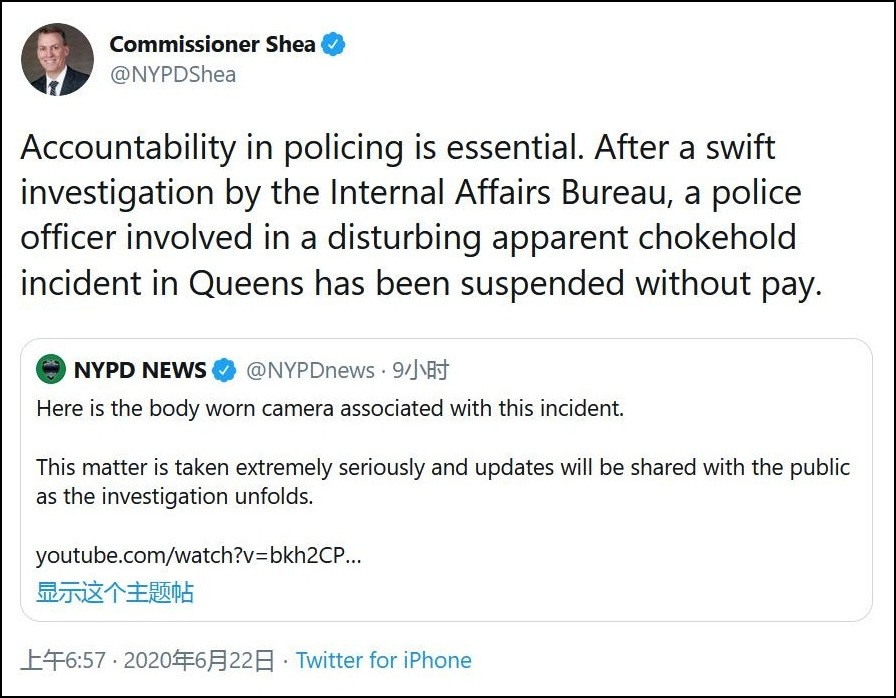Click the NYPD NEWS avatar icon
The image size is (896, 698).
coord(50,370)
